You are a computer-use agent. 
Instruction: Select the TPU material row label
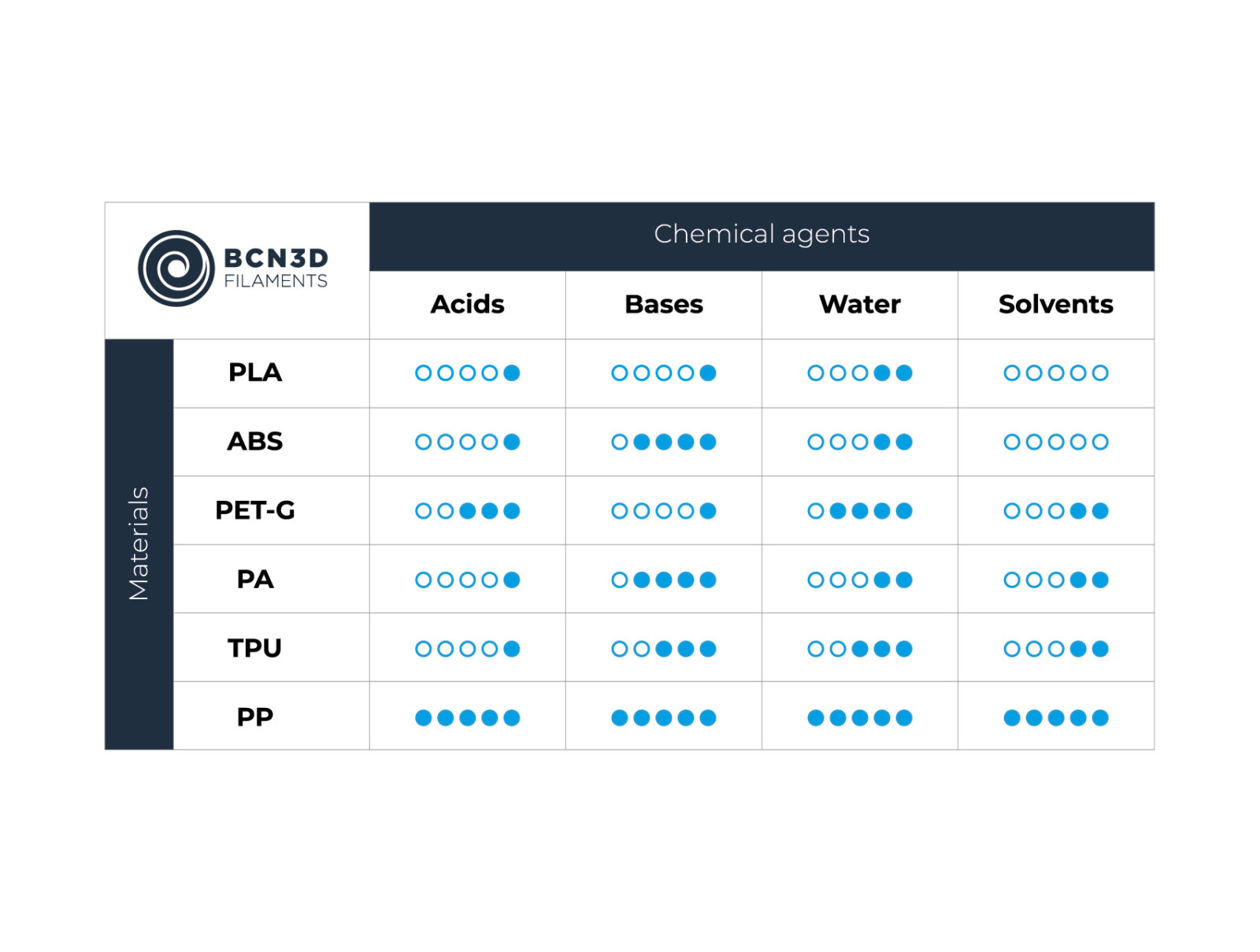point(255,648)
